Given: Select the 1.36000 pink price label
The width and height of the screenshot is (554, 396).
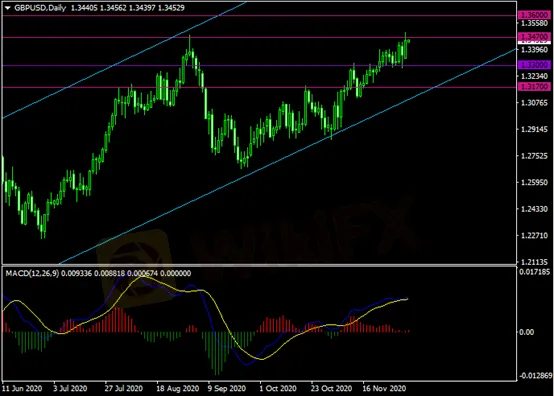Looking at the screenshot, I should [x=534, y=15].
